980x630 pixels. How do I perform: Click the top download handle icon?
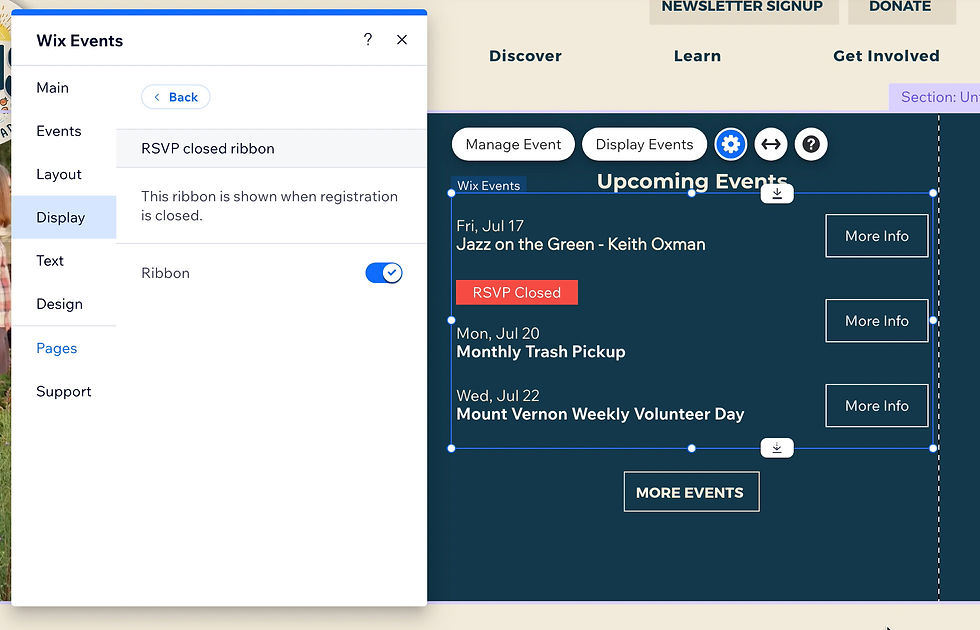pos(777,194)
